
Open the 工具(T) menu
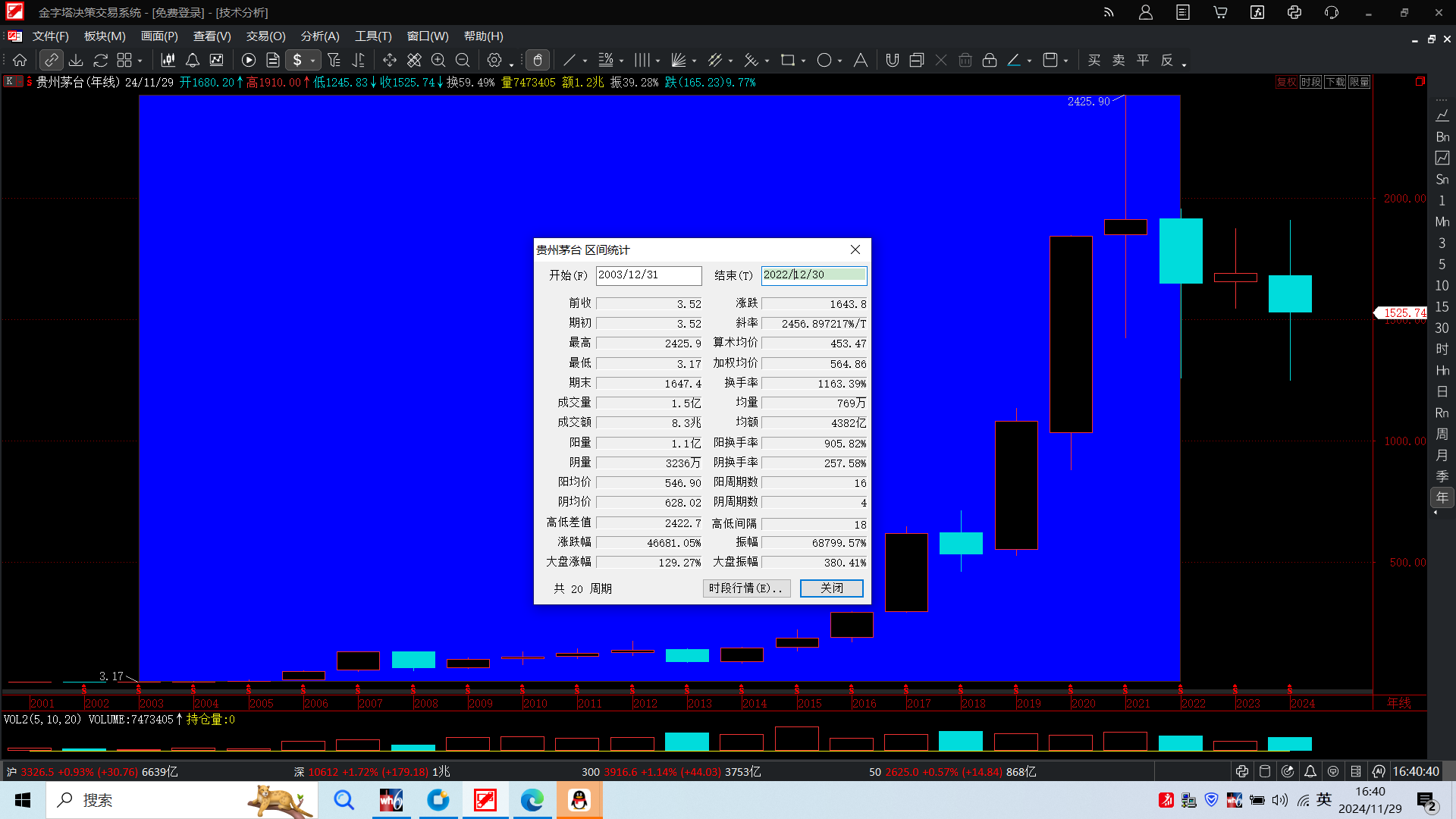[374, 36]
